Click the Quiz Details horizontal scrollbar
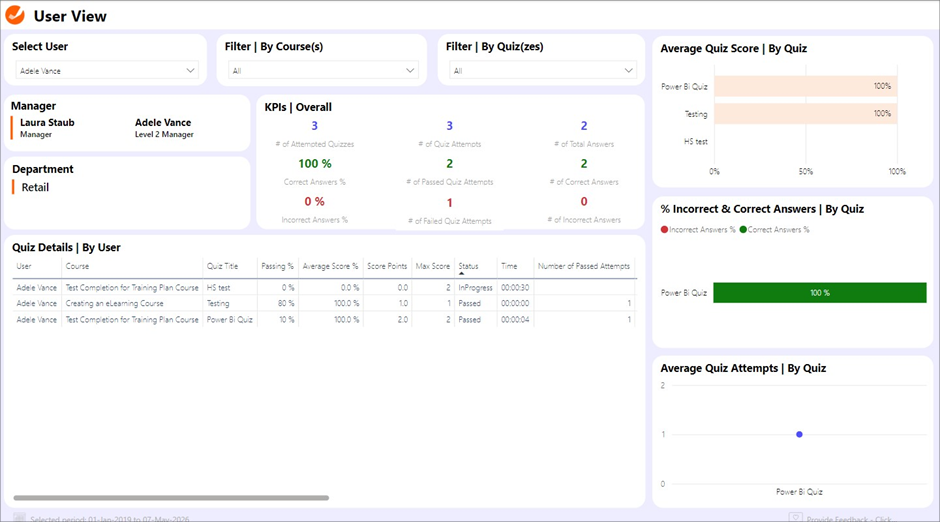The image size is (940, 522). 171,497
